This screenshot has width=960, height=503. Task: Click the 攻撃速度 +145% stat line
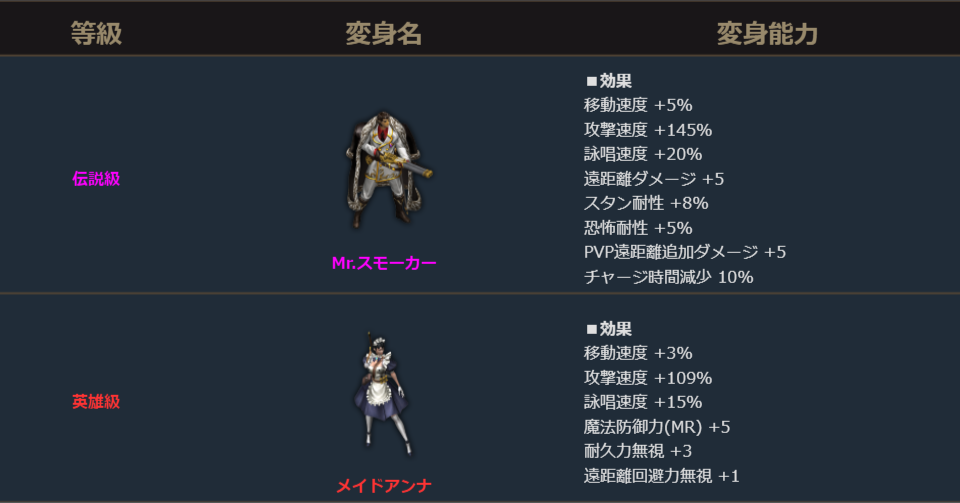click(647, 129)
